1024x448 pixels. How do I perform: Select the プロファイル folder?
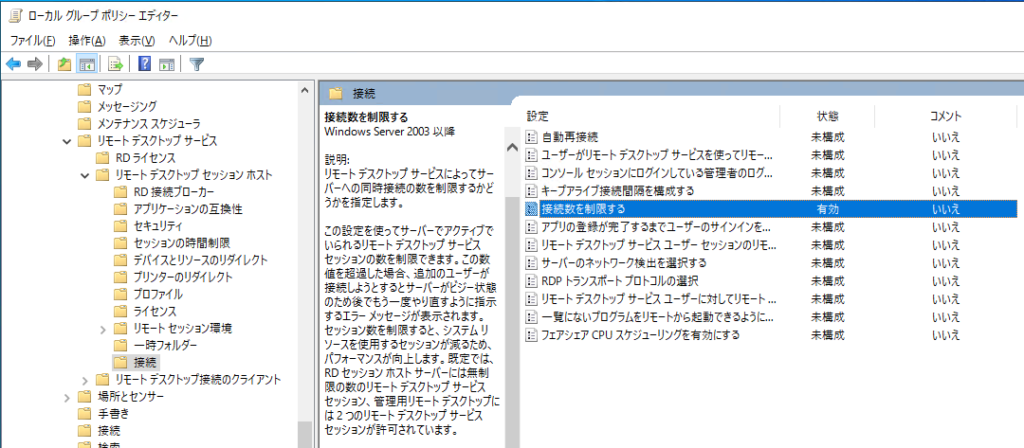[x=158, y=294]
